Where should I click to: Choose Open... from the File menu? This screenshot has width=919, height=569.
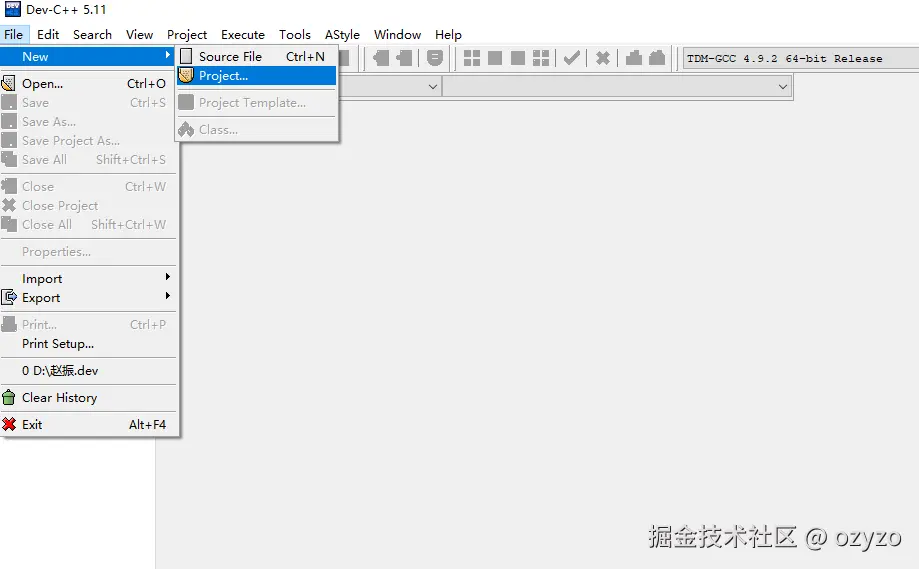pos(88,84)
